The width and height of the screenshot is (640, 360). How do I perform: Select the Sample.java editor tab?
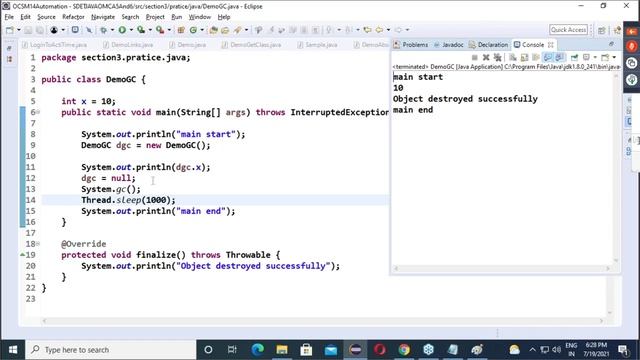coord(318,45)
